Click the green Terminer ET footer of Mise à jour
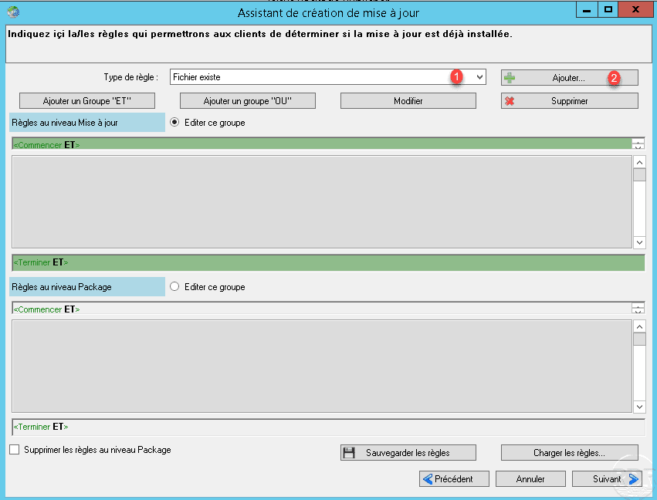The image size is (657, 500). coord(328,263)
